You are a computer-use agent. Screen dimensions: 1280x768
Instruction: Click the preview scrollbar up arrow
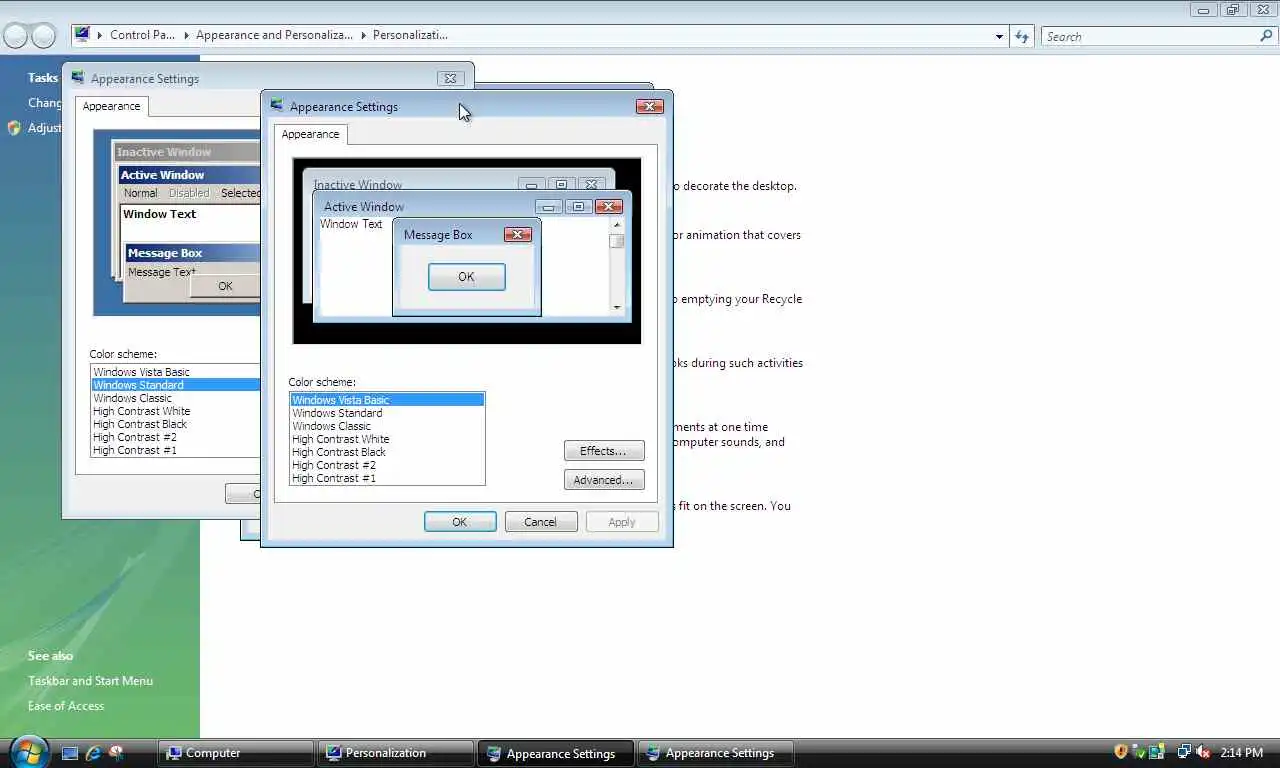pyautogui.click(x=617, y=225)
